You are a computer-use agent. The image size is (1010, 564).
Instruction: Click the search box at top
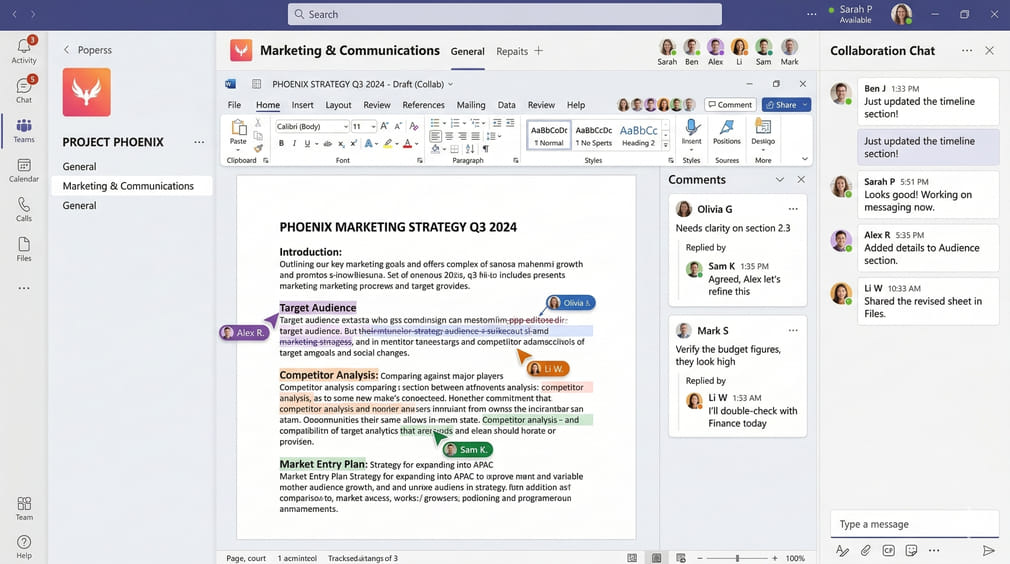click(504, 14)
